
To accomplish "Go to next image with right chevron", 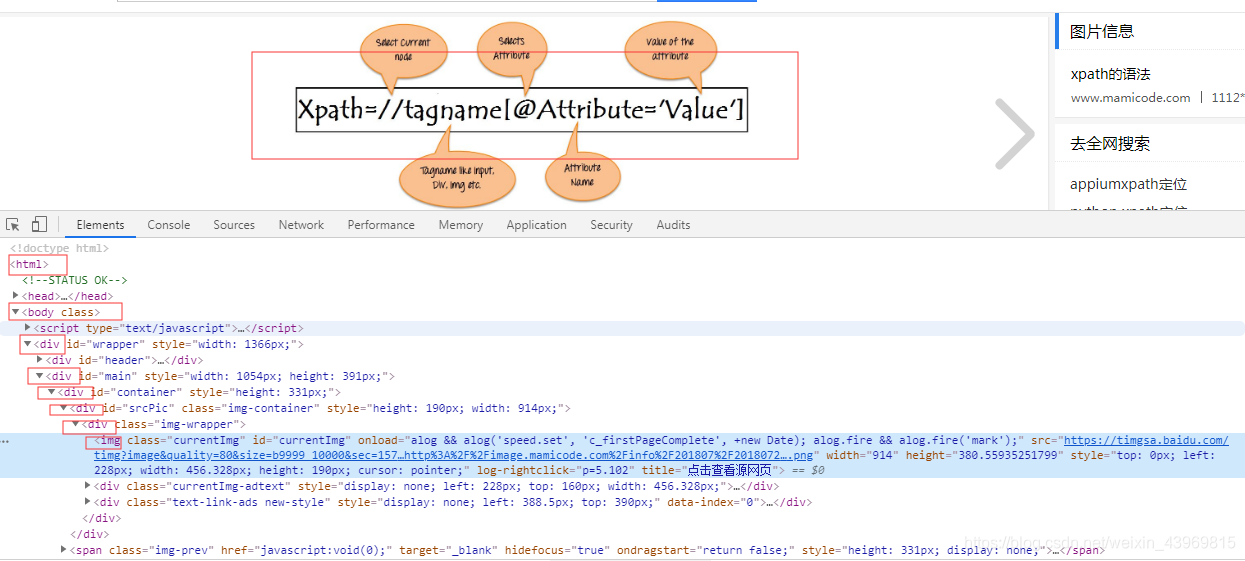I will click(x=1015, y=133).
